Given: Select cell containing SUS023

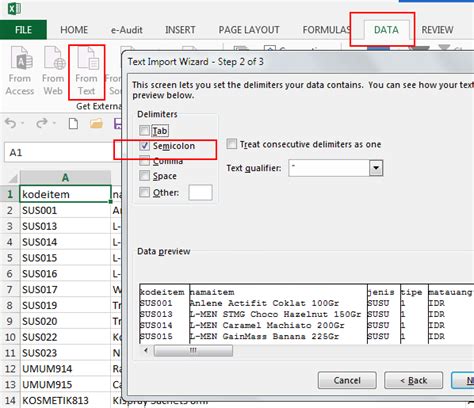Looking at the screenshot, I should [65, 353].
